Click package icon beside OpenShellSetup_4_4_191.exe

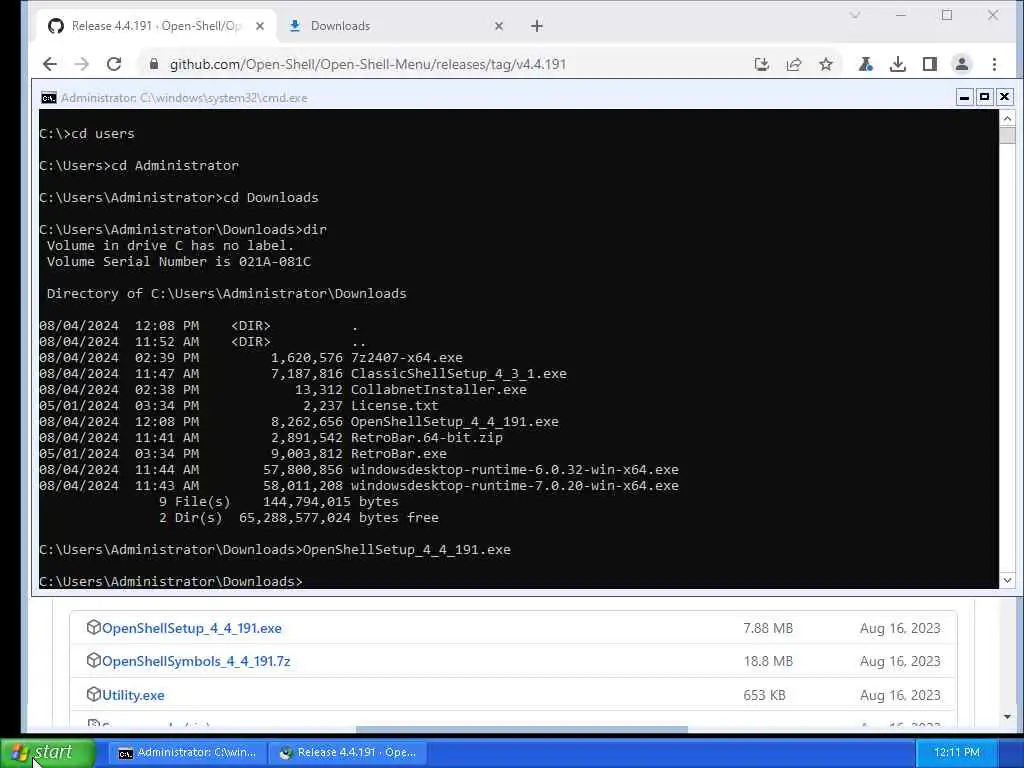coord(93,628)
